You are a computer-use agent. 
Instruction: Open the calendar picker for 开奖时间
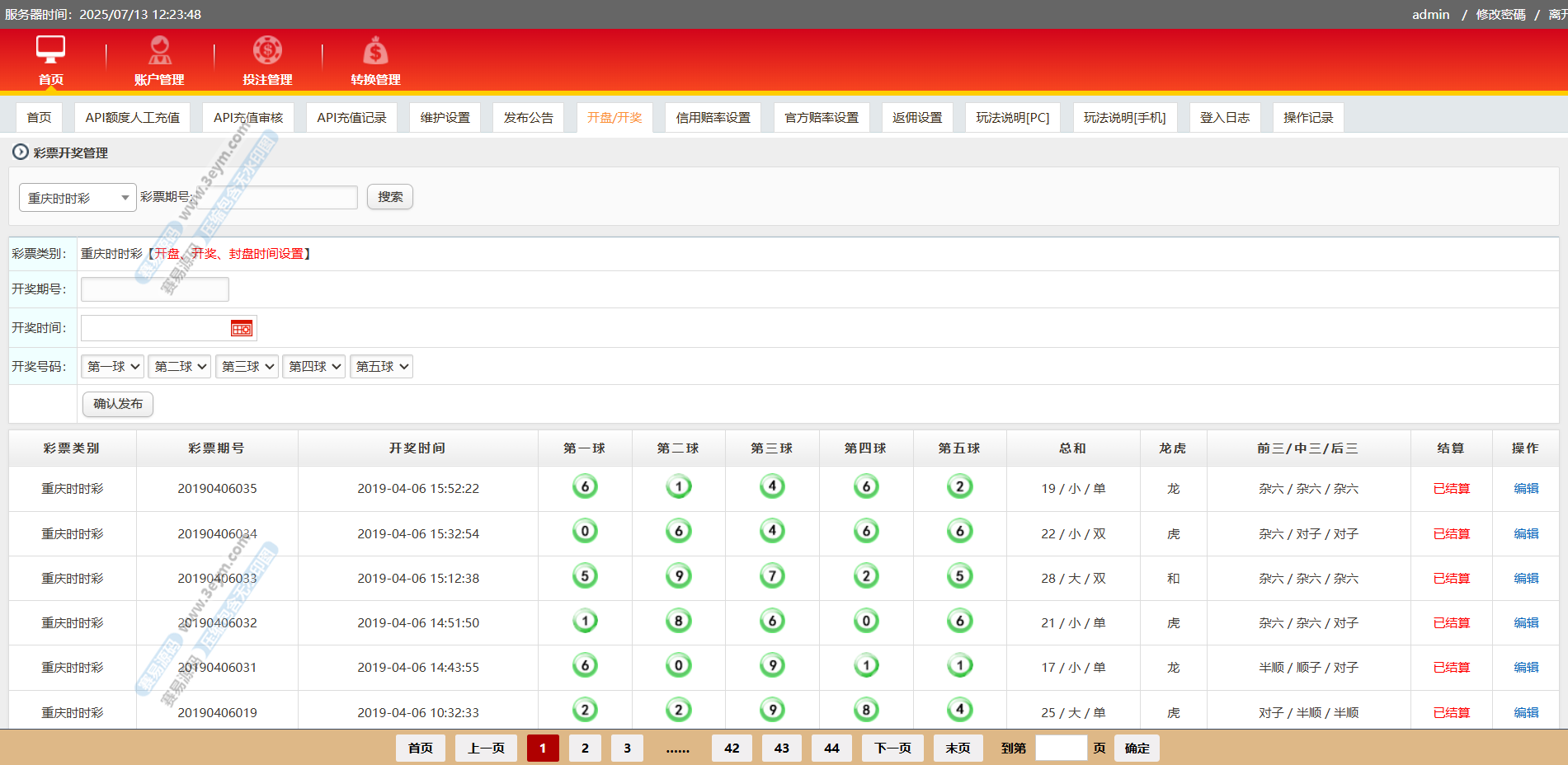[x=241, y=329]
